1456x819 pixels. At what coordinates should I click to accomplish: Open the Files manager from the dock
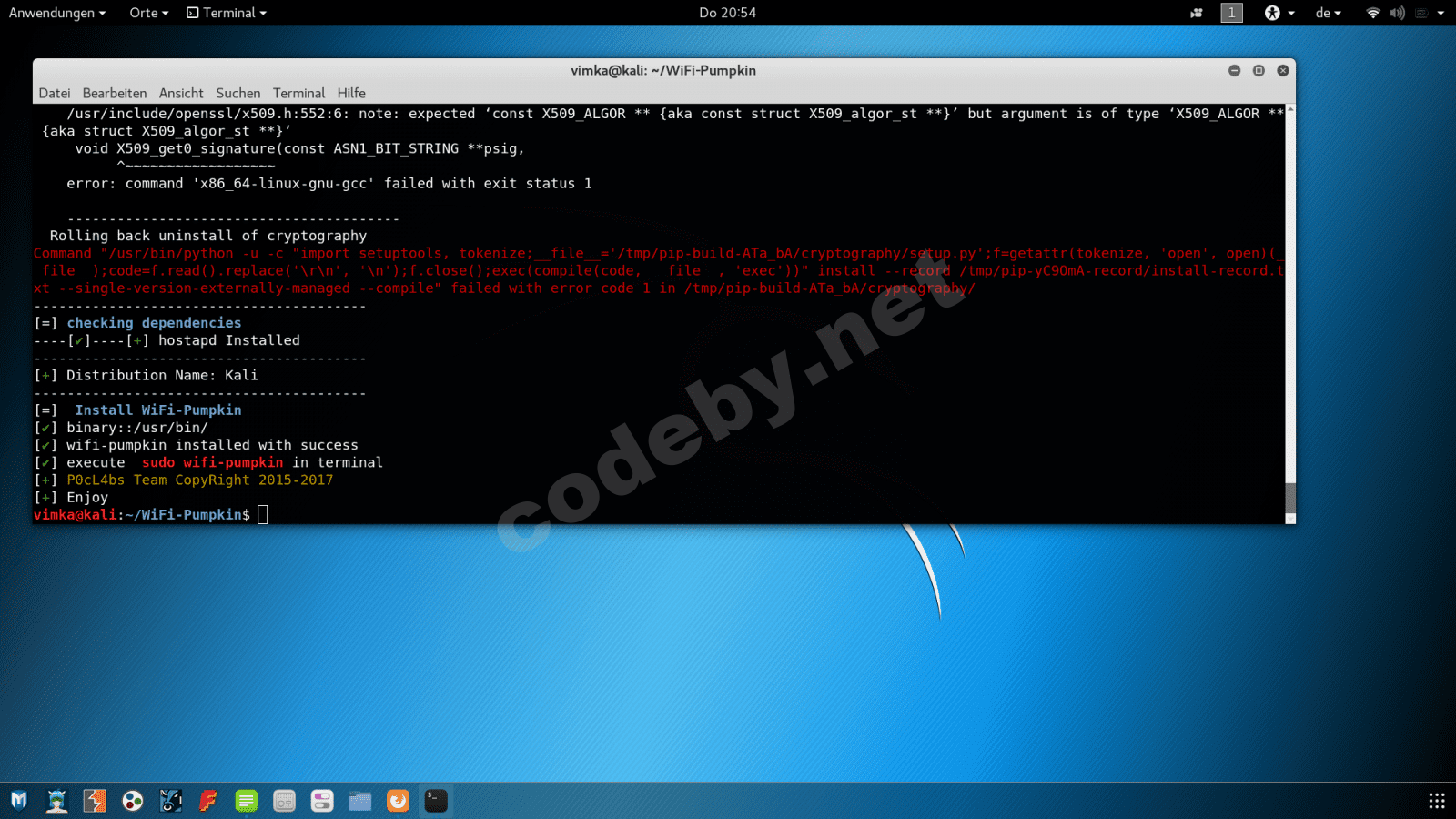click(360, 801)
